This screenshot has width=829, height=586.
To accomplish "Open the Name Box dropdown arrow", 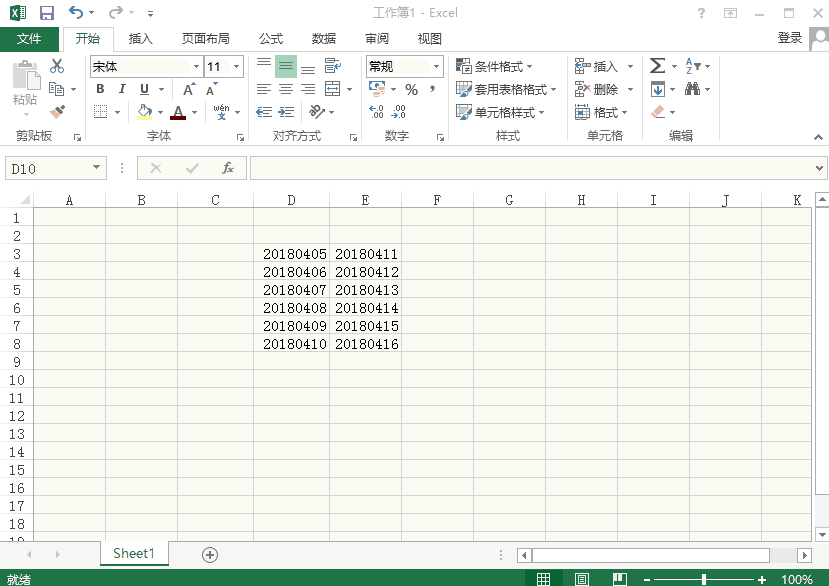I will click(x=97, y=168).
